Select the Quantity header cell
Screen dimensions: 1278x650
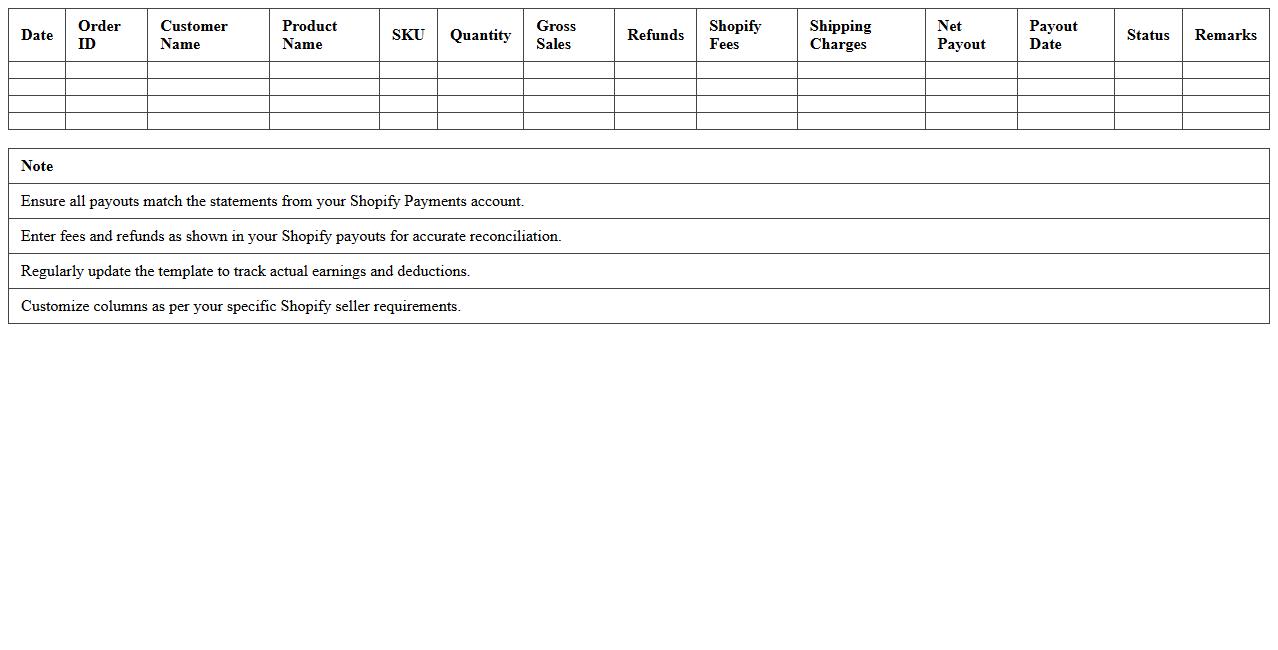coord(480,35)
